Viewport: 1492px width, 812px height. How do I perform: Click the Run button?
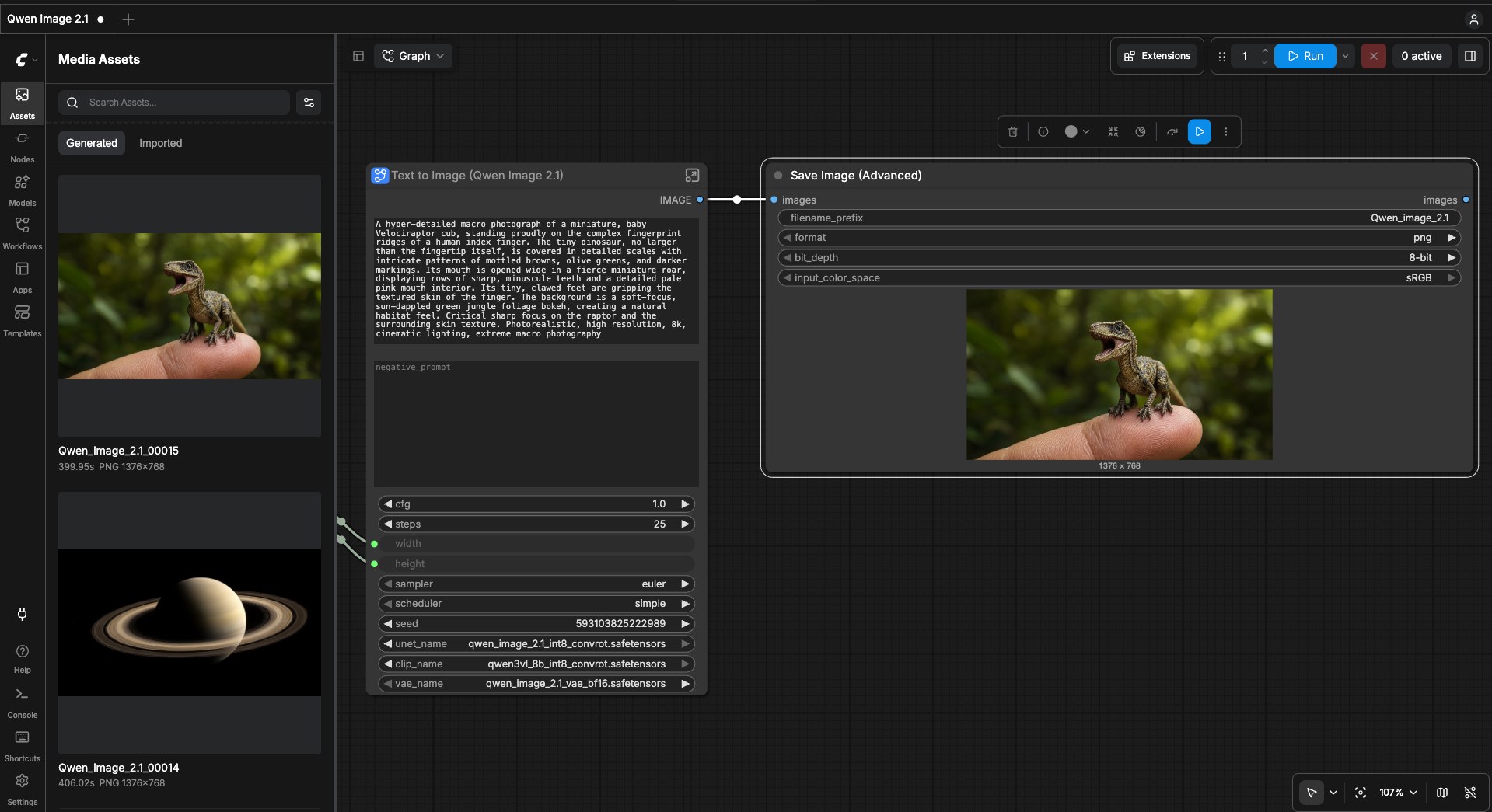pyautogui.click(x=1305, y=56)
